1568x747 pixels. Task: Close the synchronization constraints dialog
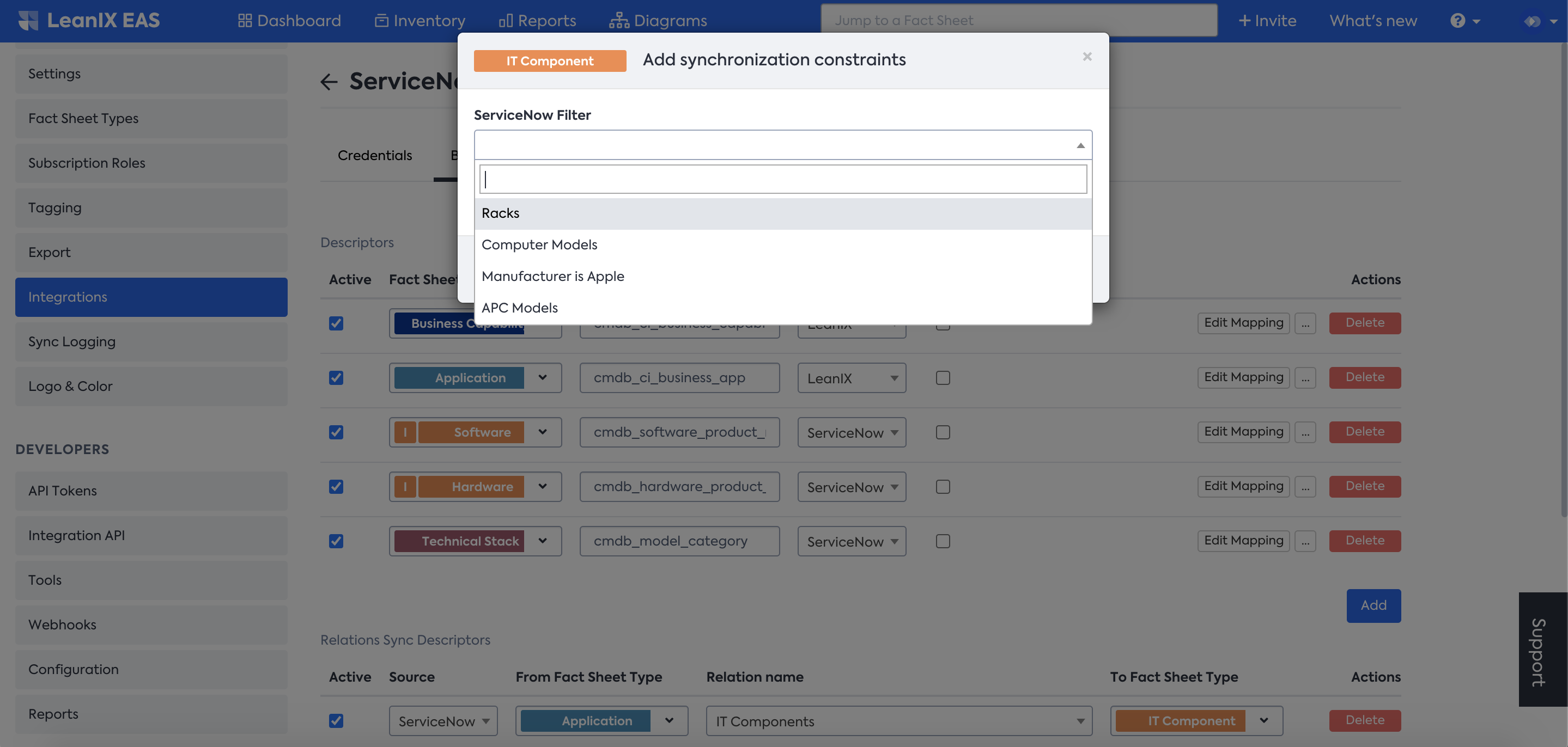tap(1087, 57)
